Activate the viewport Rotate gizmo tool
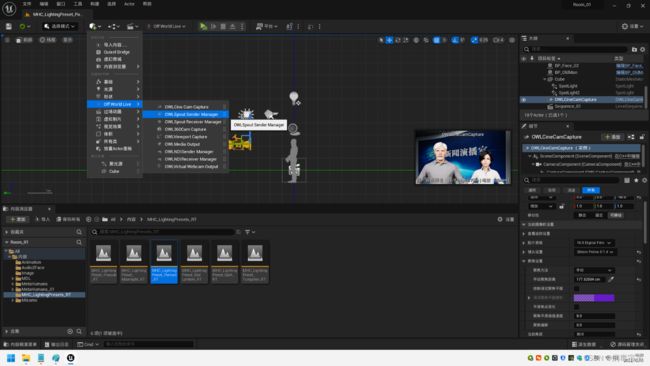Image resolution: width=650 pixels, height=366 pixels. [x=398, y=40]
